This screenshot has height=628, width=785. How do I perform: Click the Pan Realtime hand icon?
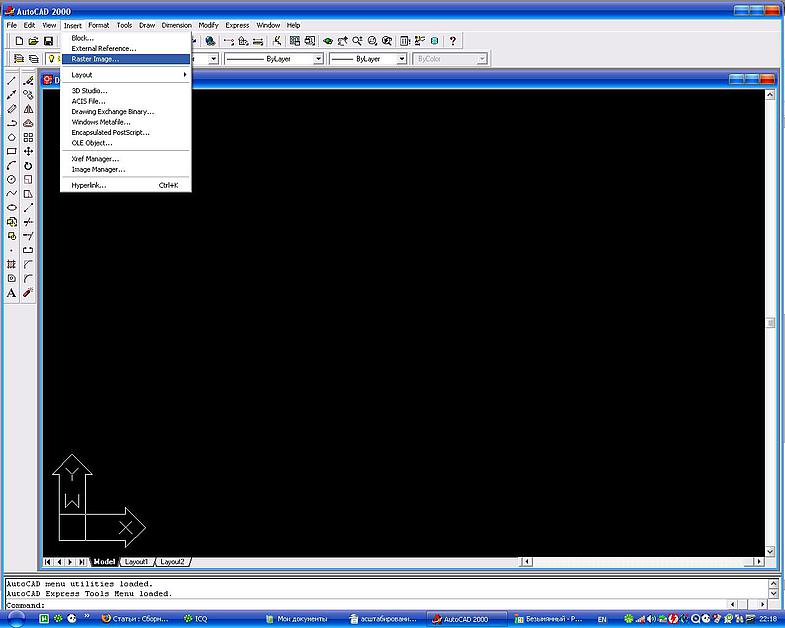coord(342,41)
